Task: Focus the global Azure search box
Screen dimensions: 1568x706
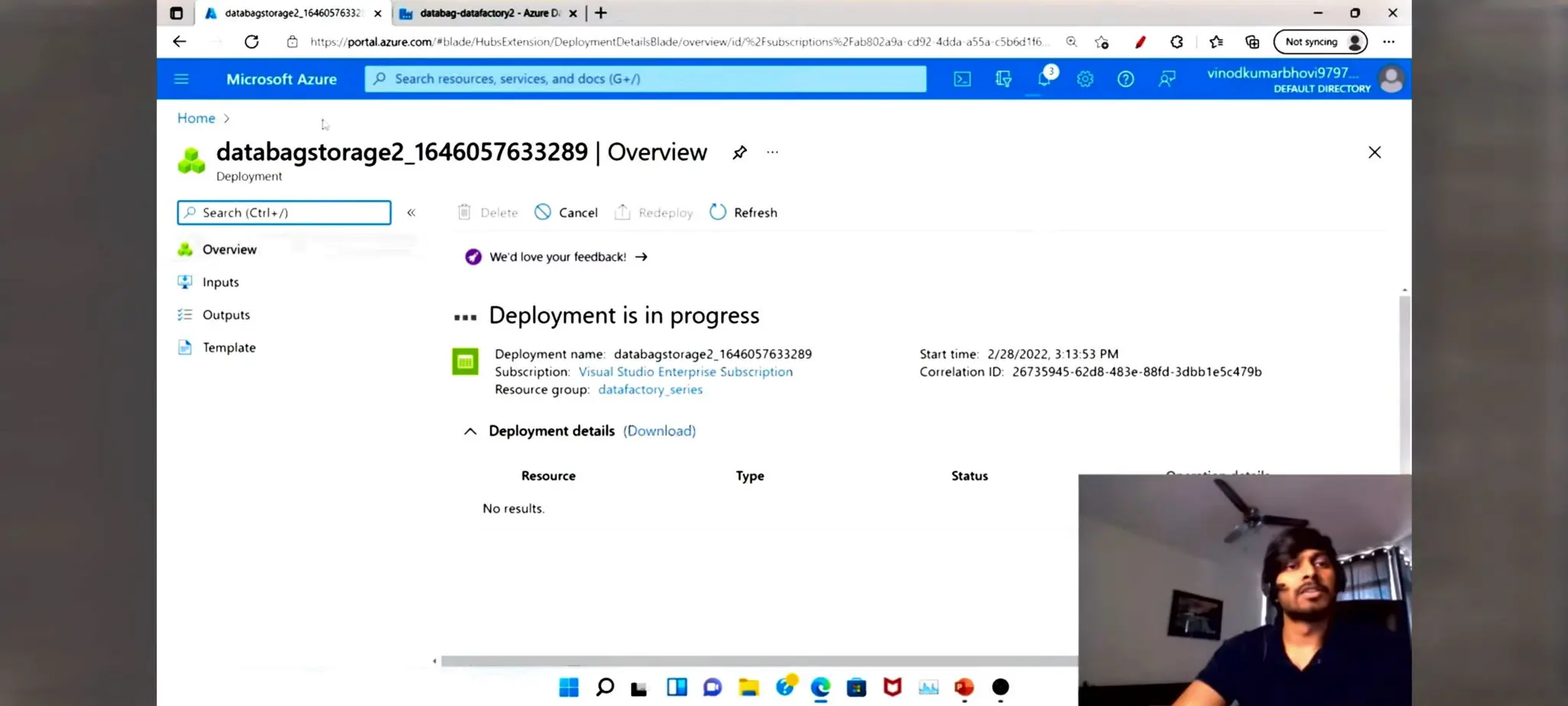Action: (x=645, y=79)
